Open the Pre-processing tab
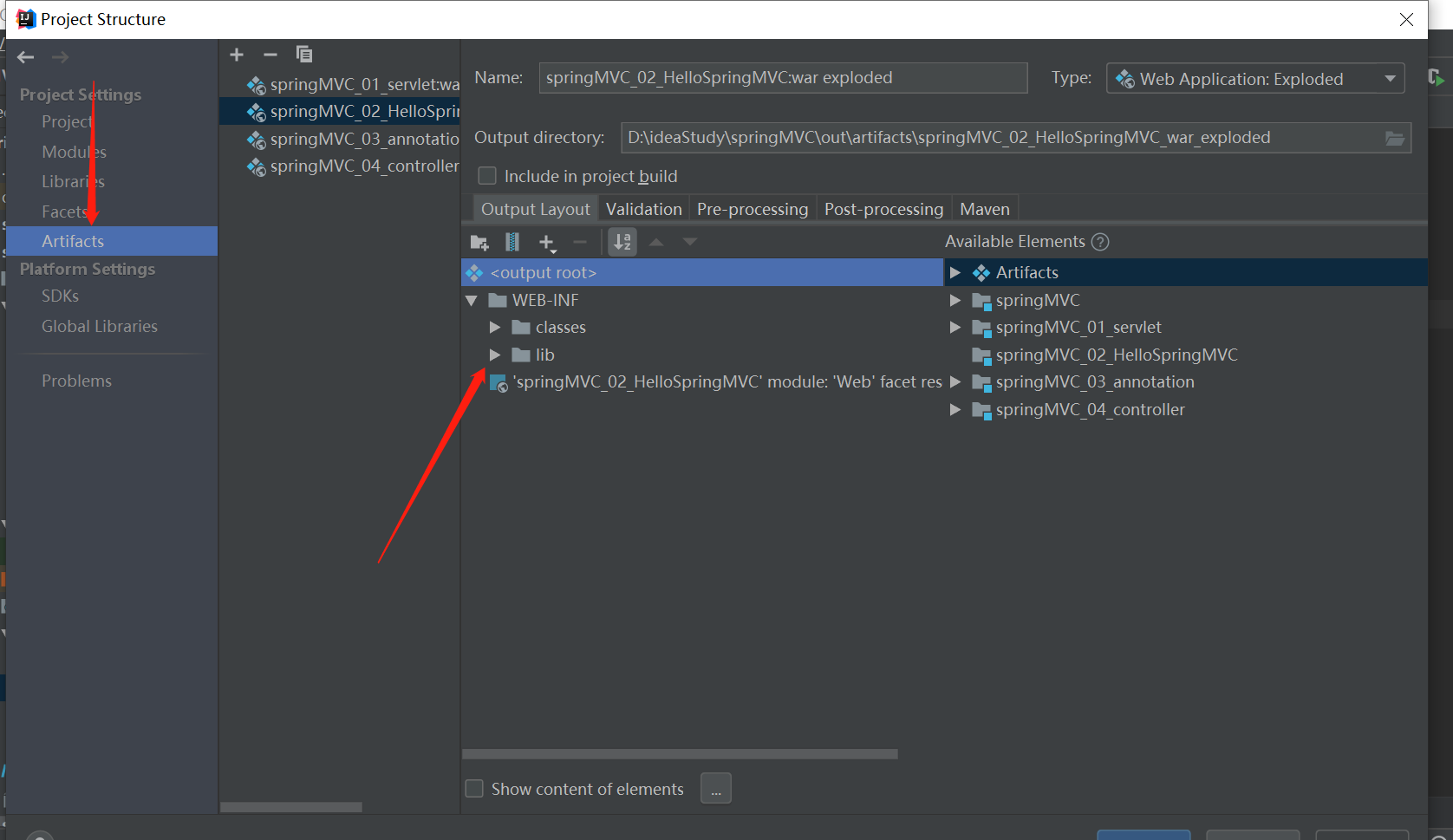This screenshot has width=1453, height=840. click(753, 209)
